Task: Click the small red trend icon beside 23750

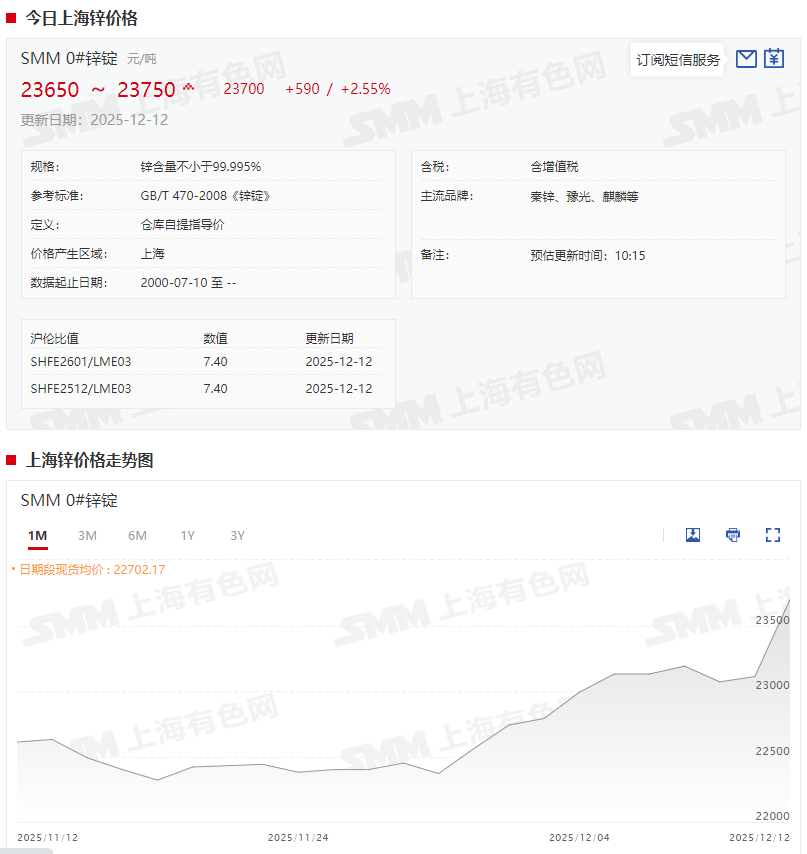Action: point(188,87)
